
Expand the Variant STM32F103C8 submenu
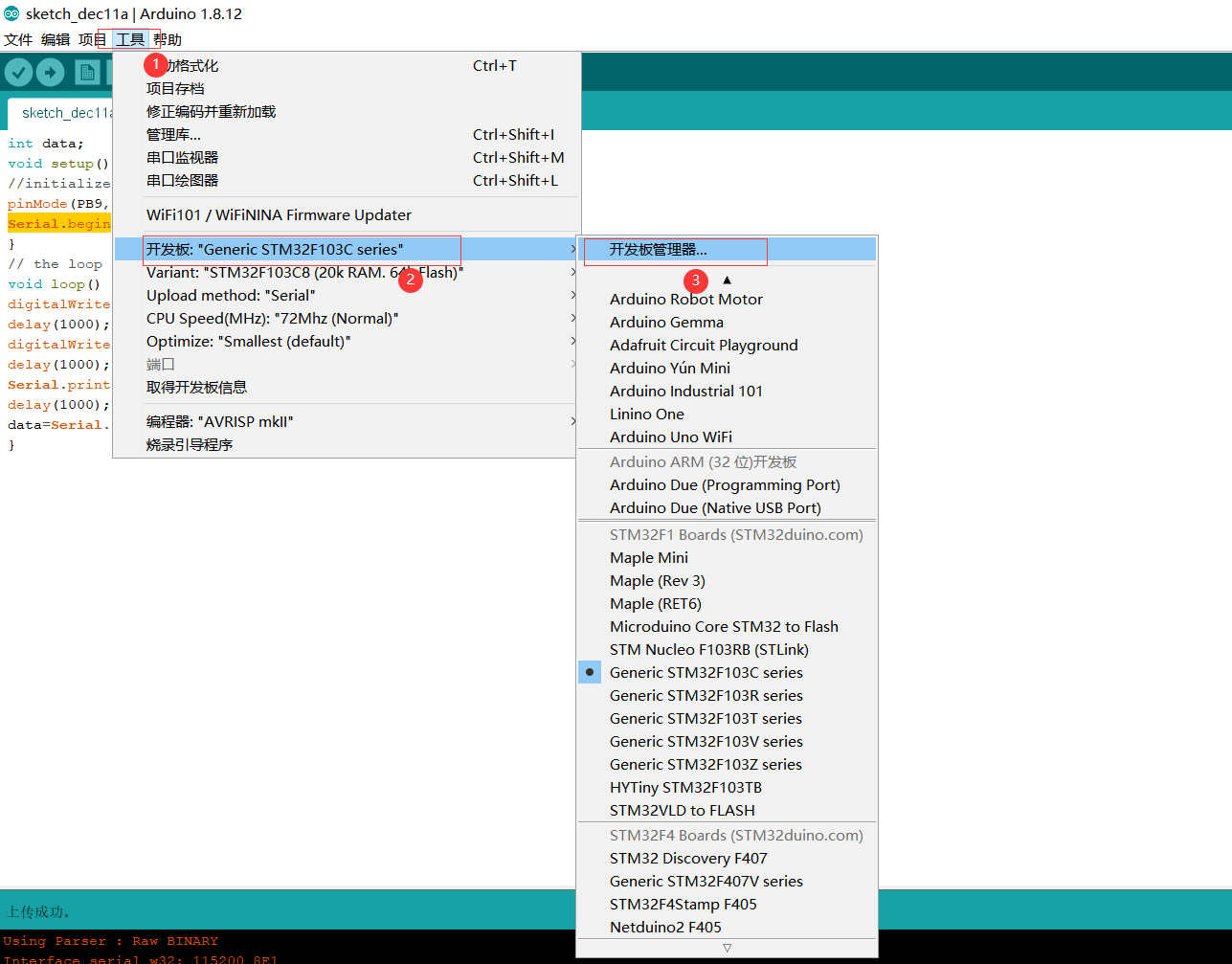pyautogui.click(x=572, y=272)
